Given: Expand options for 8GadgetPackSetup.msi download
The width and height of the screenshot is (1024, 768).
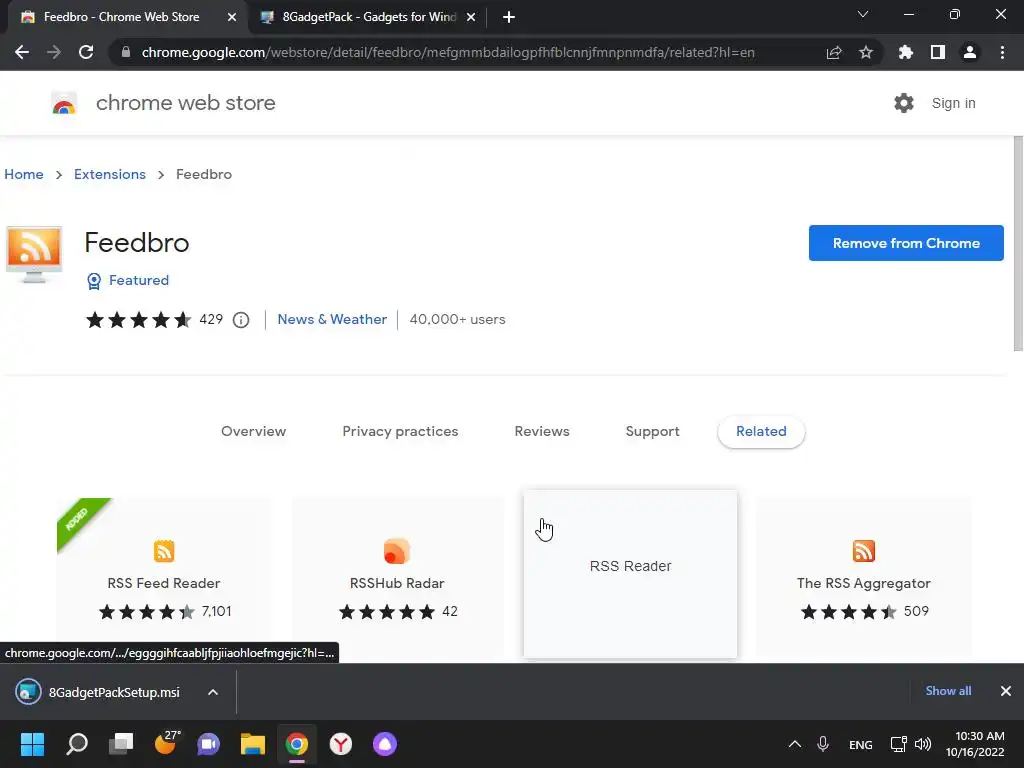Looking at the screenshot, I should [x=213, y=692].
